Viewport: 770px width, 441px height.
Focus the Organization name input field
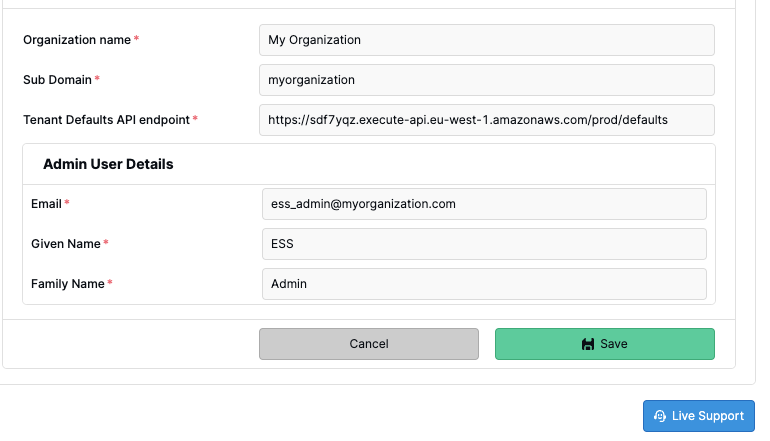click(x=487, y=40)
